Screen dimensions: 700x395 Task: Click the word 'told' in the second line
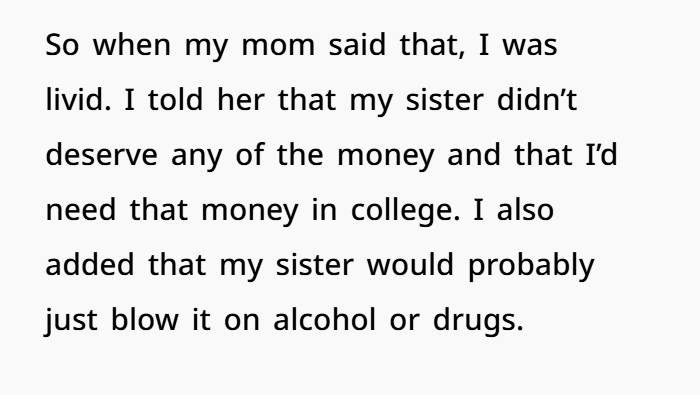click(x=175, y=99)
